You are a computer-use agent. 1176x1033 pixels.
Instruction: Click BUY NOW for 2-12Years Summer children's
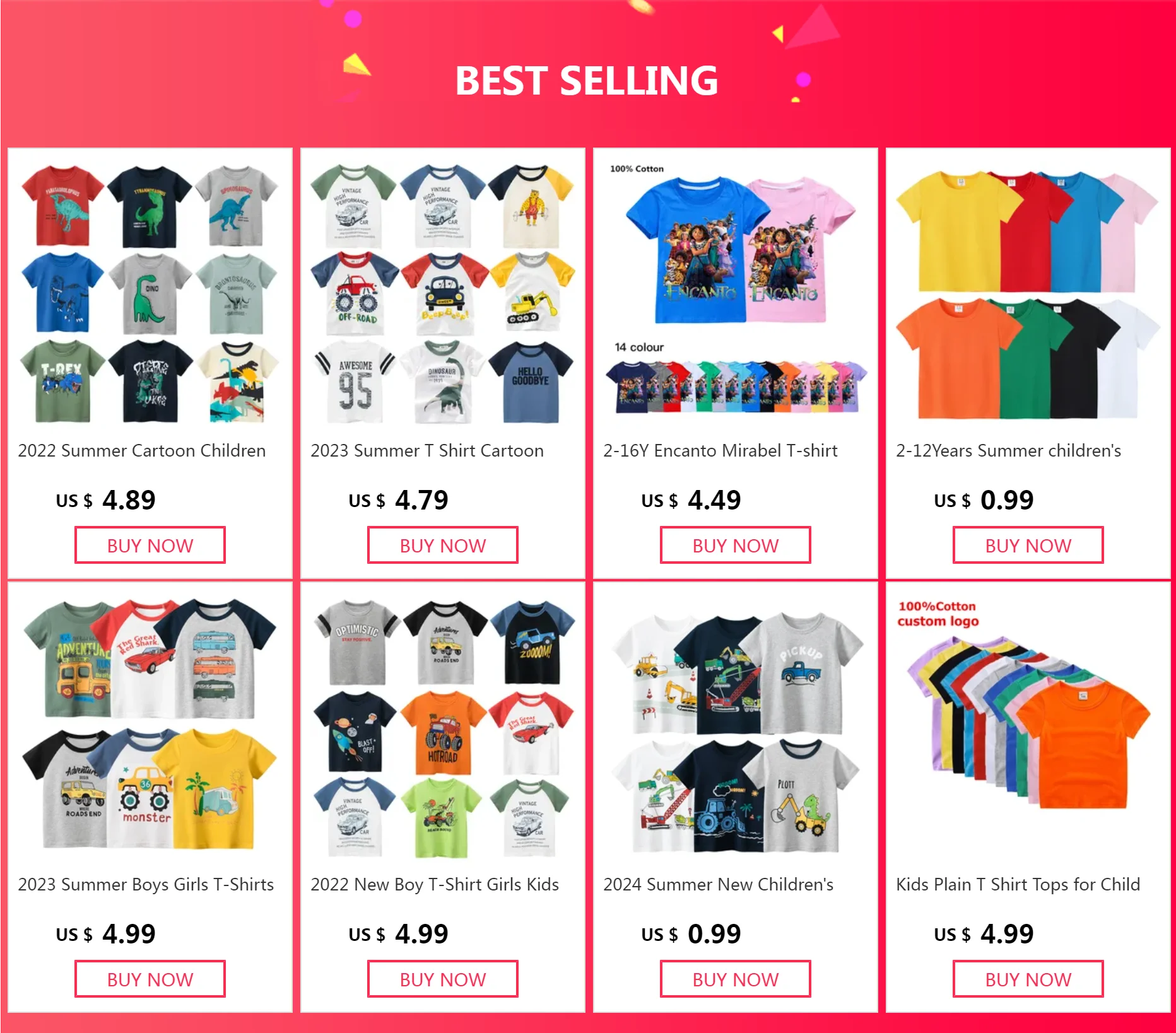coord(1028,545)
